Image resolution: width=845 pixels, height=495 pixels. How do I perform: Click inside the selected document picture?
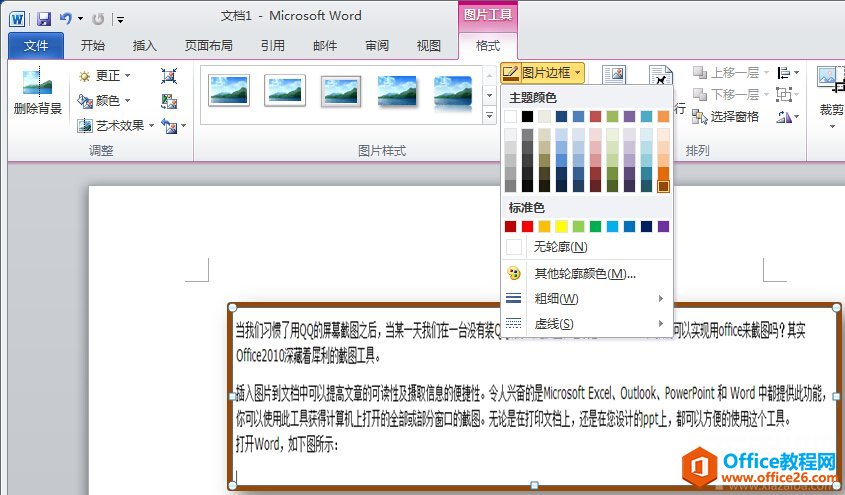[x=534, y=396]
